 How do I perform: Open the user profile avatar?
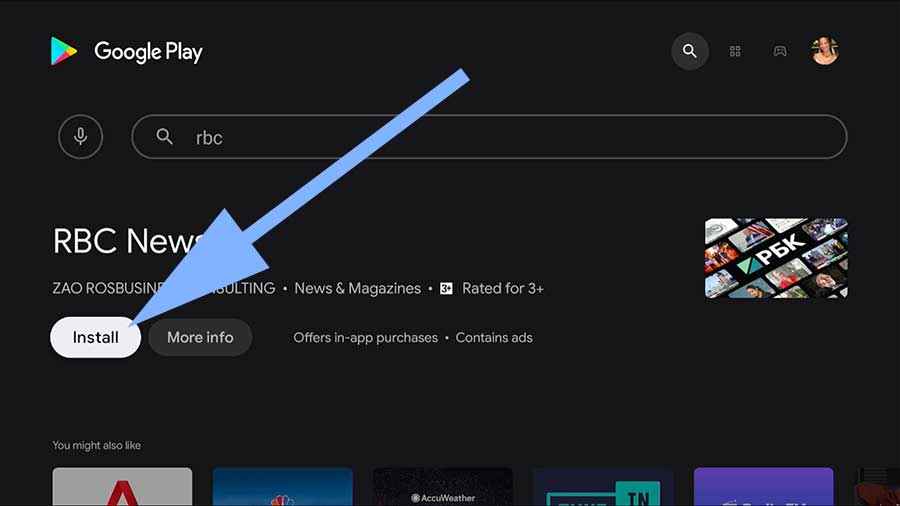coord(825,51)
